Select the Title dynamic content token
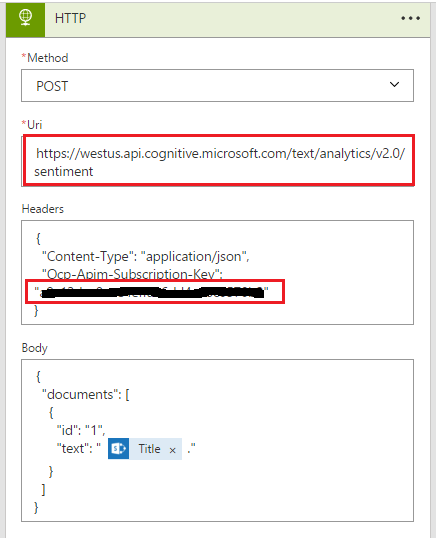The height and width of the screenshot is (538, 436). pyautogui.click(x=145, y=448)
